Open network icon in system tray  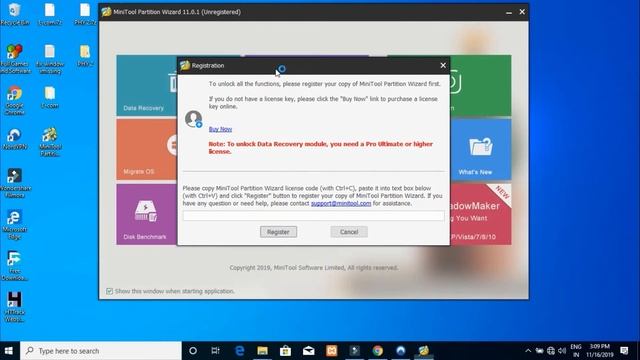pos(551,351)
